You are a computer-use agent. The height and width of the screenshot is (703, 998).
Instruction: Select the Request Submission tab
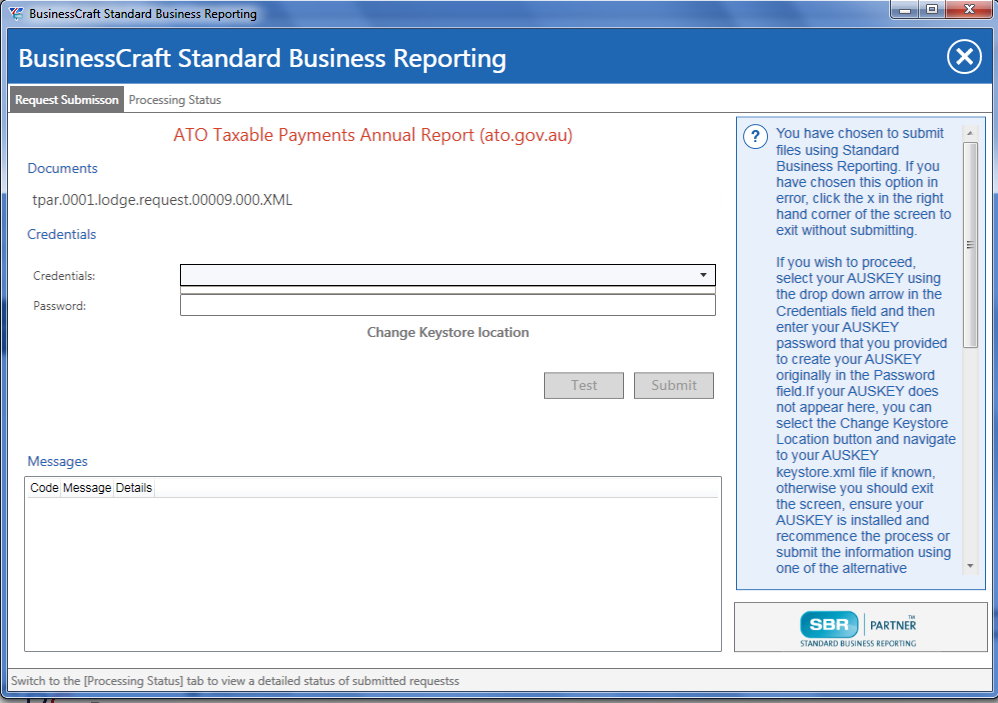coord(67,100)
